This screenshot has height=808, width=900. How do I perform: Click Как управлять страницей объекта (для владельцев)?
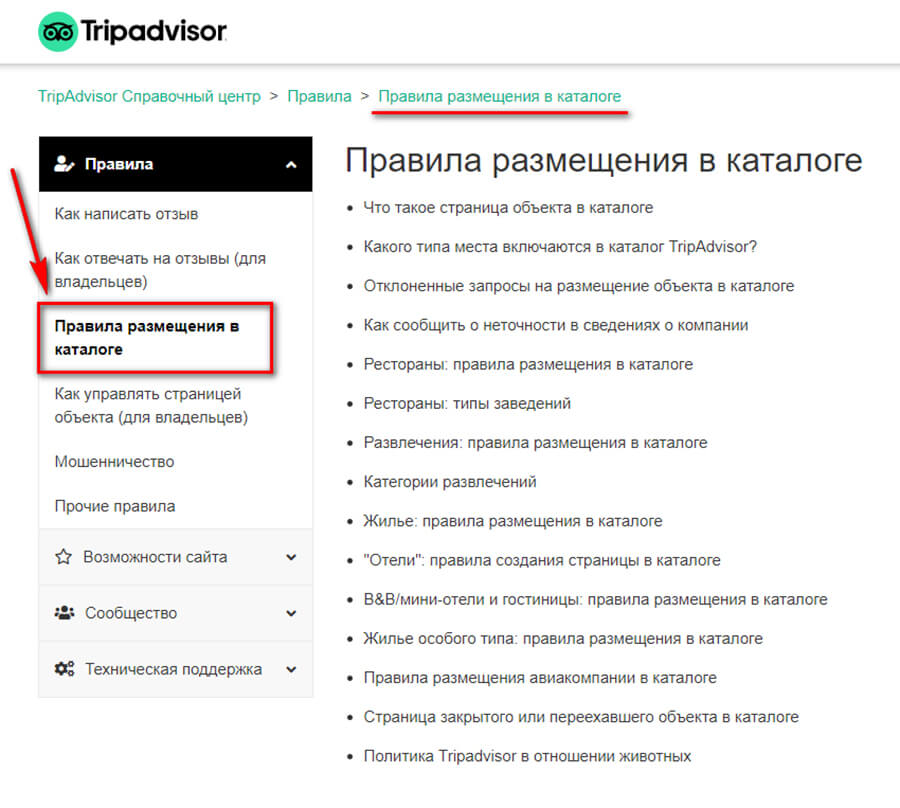click(148, 405)
